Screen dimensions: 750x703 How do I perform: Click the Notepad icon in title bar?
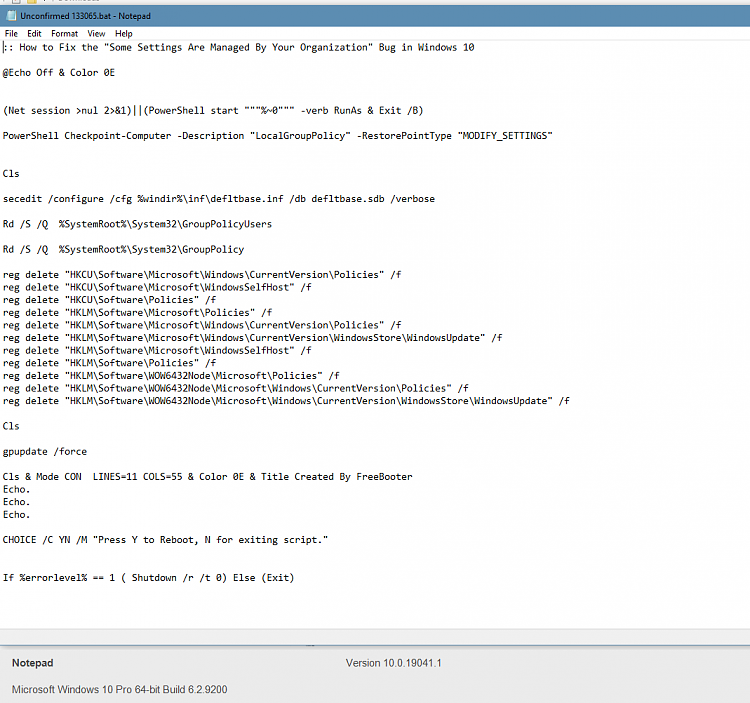tap(11, 16)
